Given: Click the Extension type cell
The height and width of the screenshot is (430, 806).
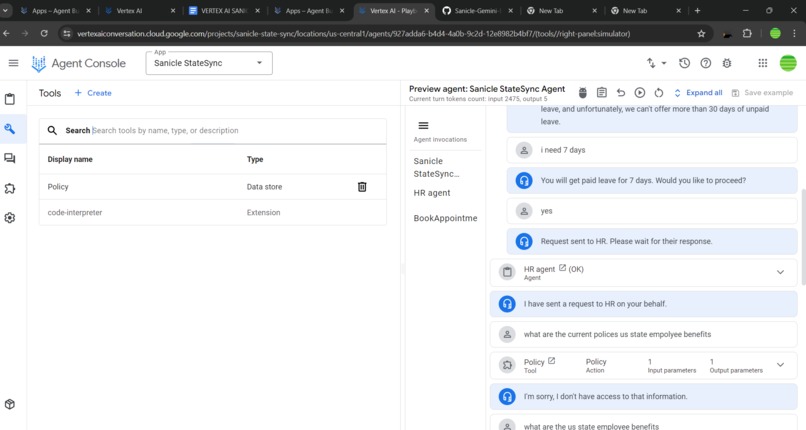Looking at the screenshot, I should tap(263, 213).
